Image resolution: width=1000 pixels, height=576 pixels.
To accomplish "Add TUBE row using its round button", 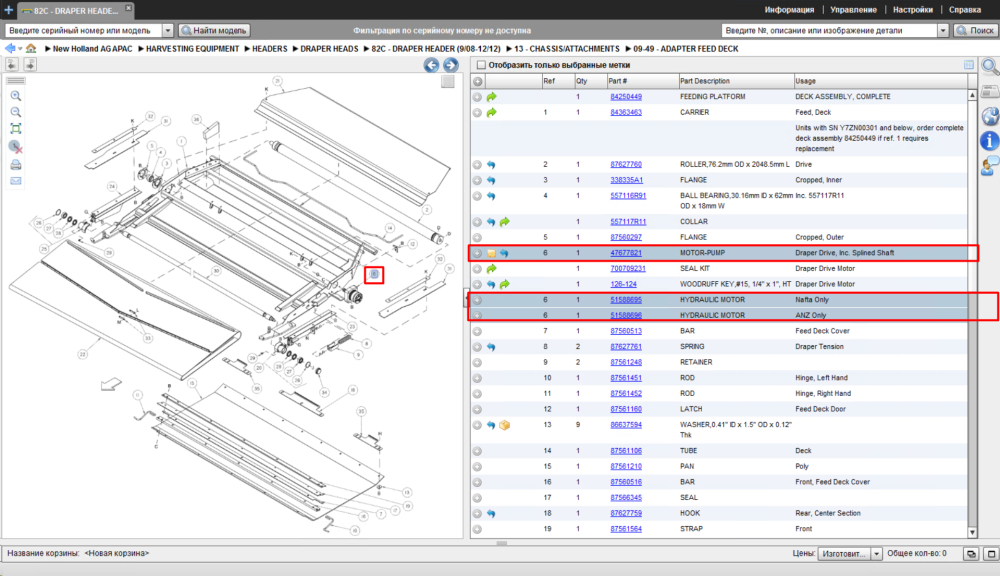I will pos(478,451).
